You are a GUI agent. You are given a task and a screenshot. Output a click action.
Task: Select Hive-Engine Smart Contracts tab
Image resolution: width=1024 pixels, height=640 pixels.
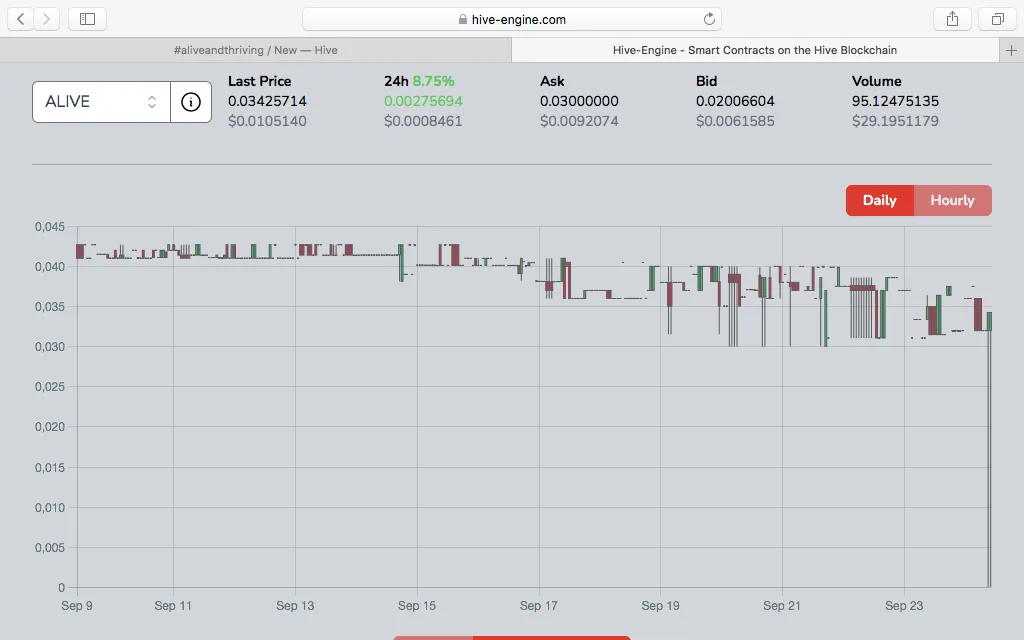(755, 50)
